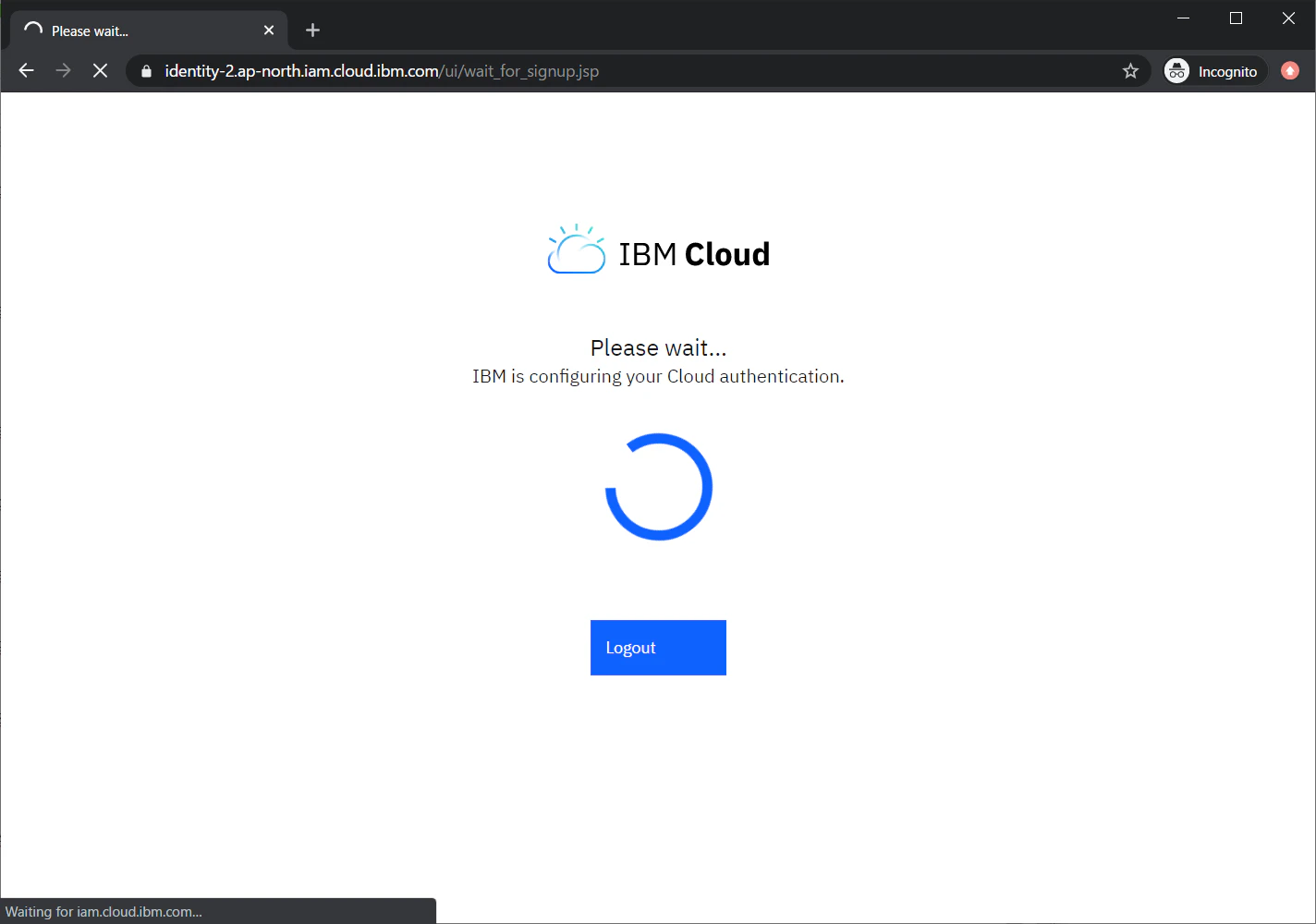This screenshot has height=924, width=1316.
Task: Click the red update notification icon
Action: click(x=1290, y=71)
